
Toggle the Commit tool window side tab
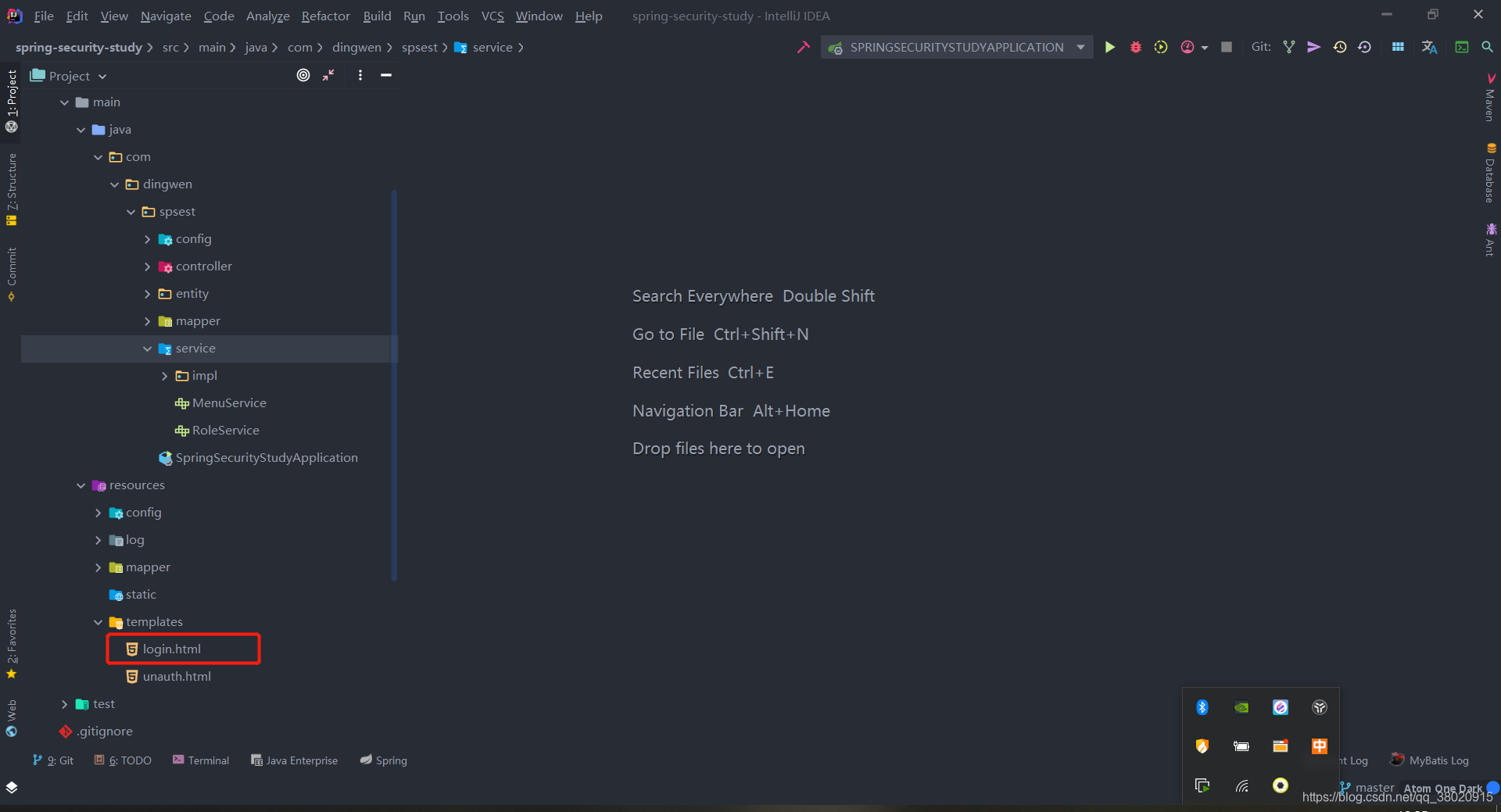point(12,274)
